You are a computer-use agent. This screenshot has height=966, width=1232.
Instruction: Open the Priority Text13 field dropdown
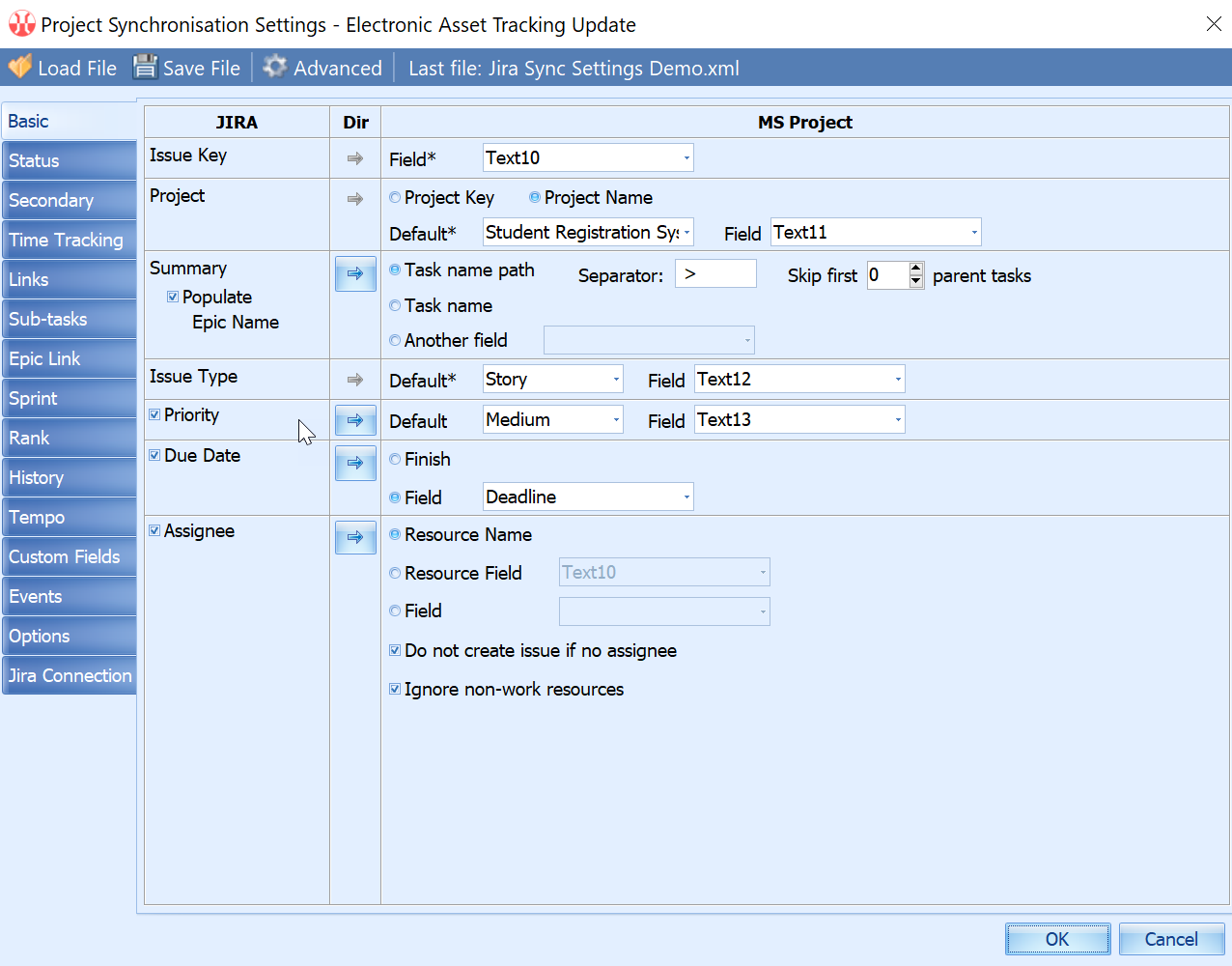coord(799,419)
